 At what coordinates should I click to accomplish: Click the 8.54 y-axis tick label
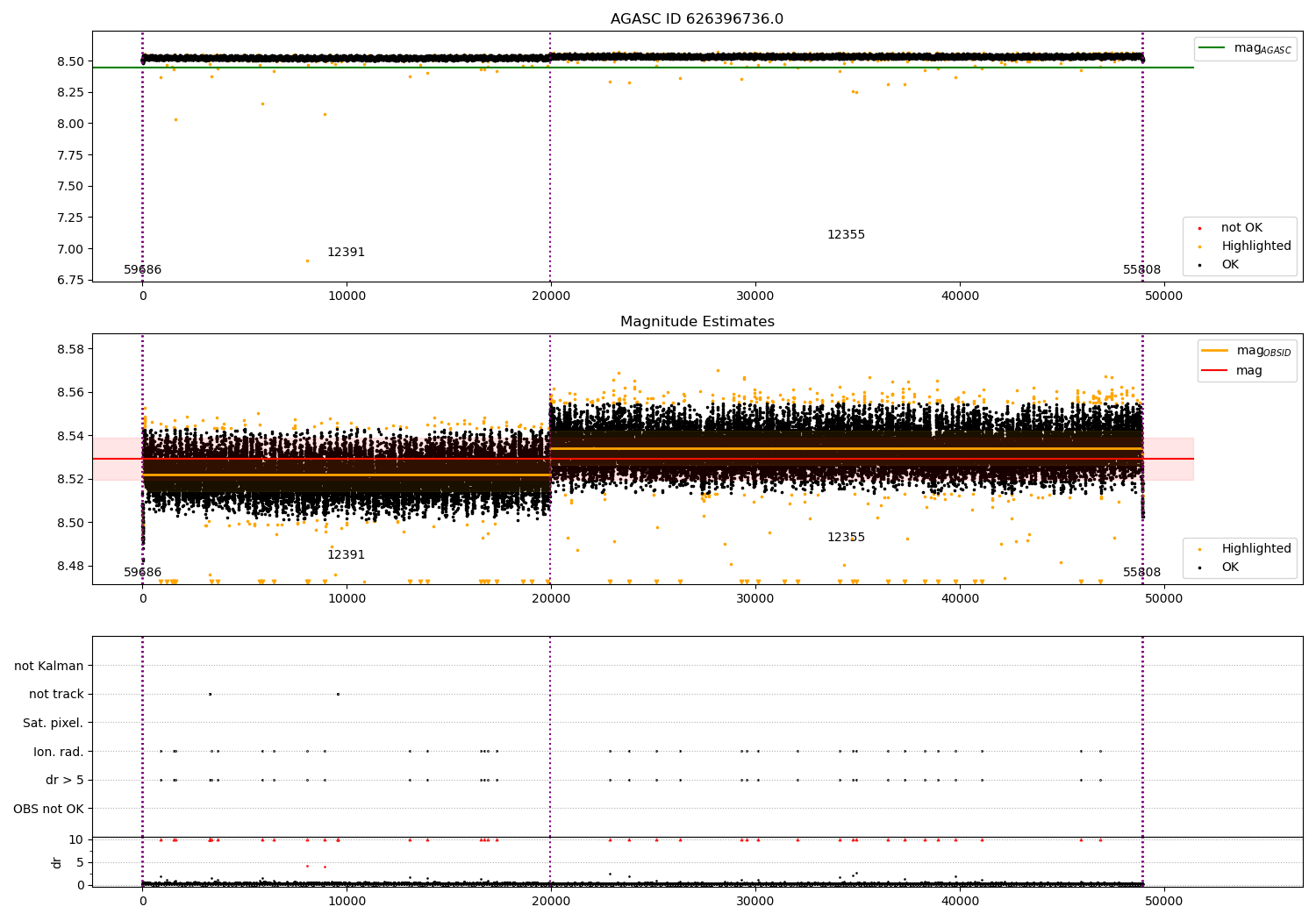[x=70, y=436]
